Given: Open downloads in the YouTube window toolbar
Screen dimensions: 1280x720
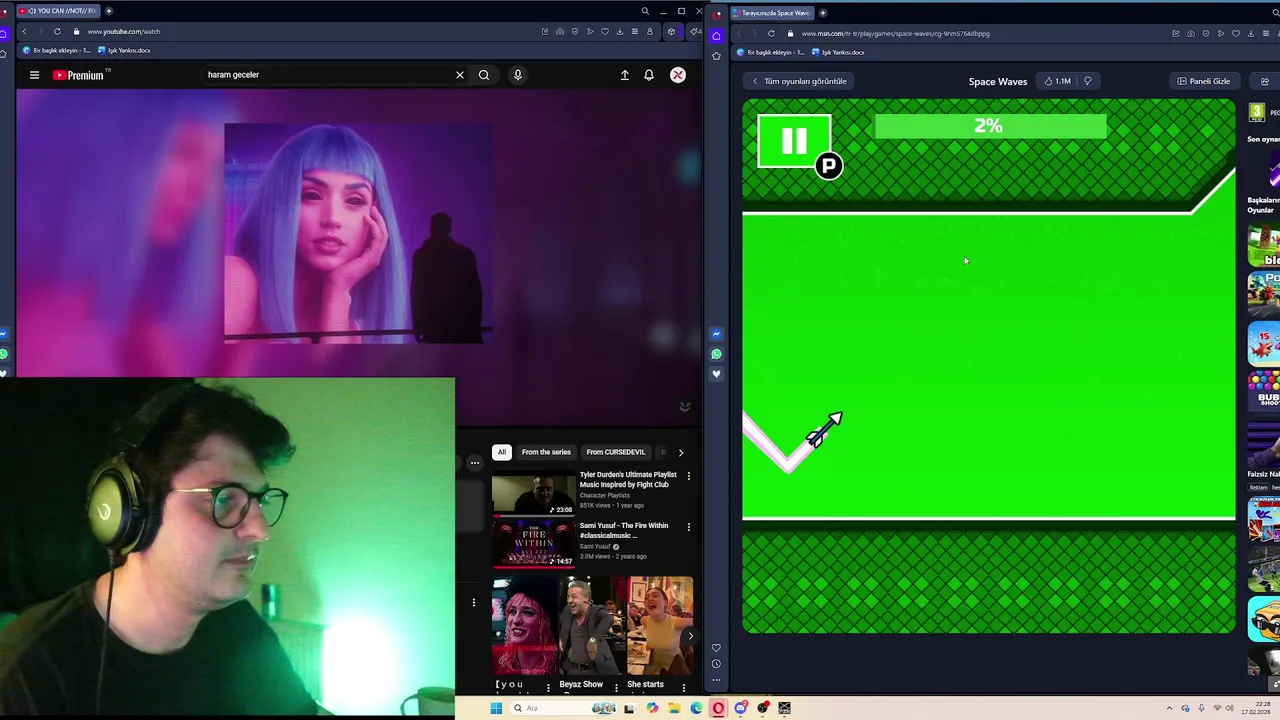Looking at the screenshot, I should (x=620, y=31).
